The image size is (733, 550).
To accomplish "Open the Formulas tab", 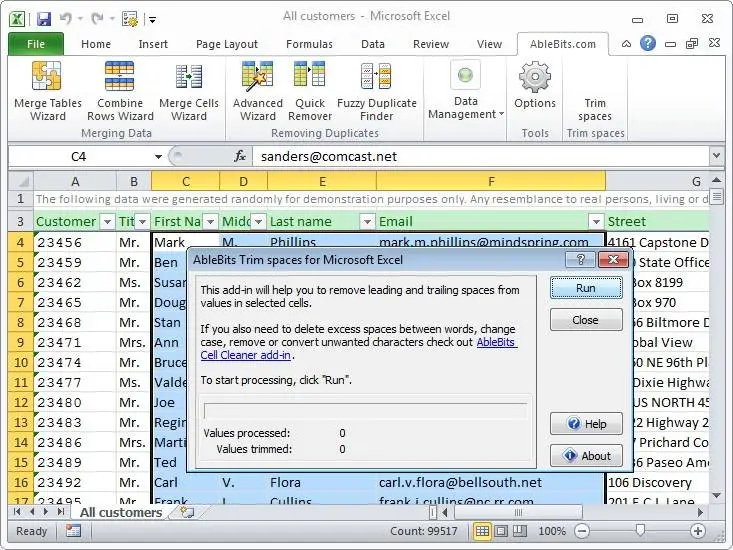I will (309, 44).
